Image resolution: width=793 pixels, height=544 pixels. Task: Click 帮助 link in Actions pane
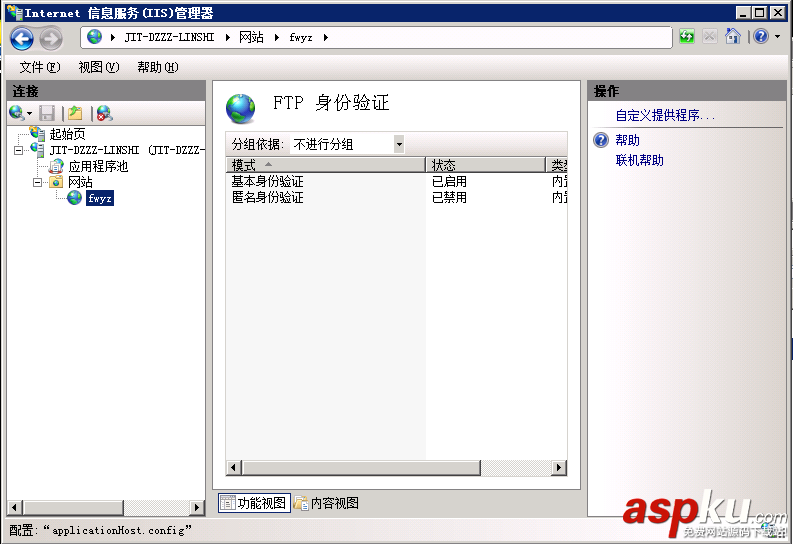628,140
